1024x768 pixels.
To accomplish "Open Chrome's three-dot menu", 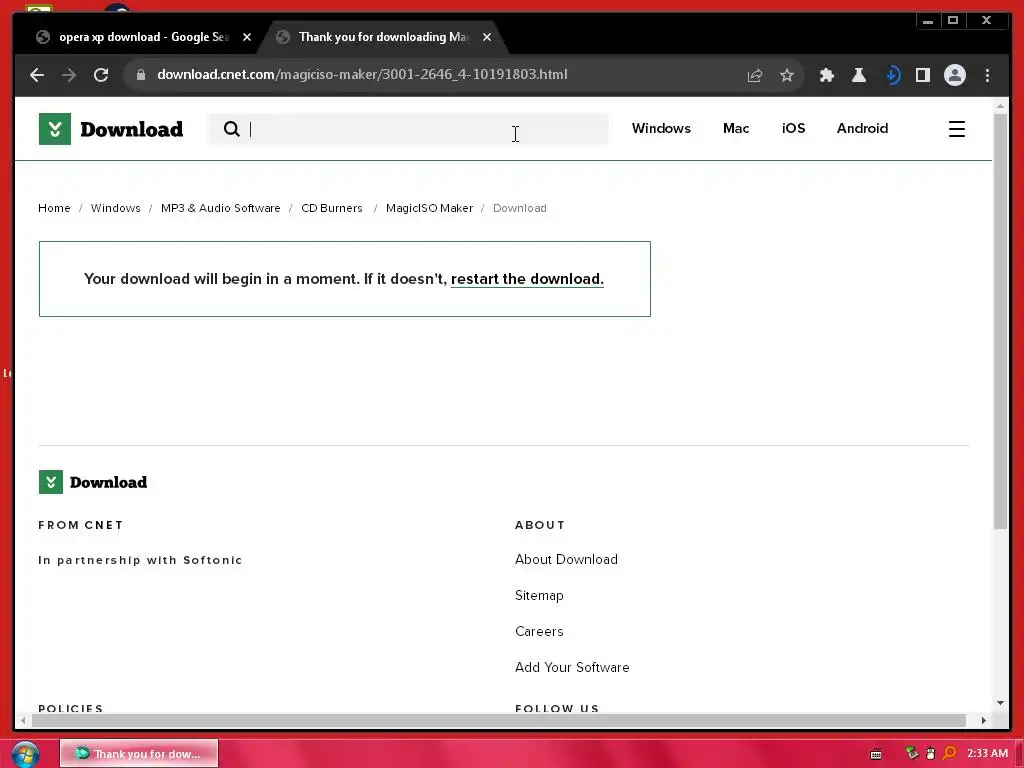I will (x=987, y=75).
